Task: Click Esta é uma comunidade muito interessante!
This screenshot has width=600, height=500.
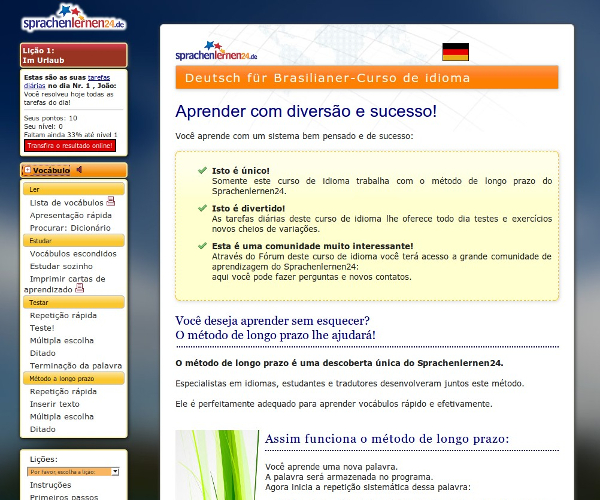Action: (x=313, y=246)
